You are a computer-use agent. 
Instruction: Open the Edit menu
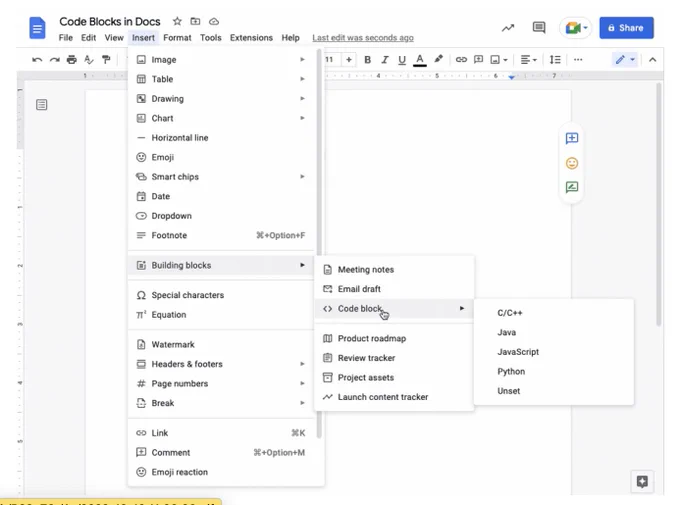click(x=88, y=38)
